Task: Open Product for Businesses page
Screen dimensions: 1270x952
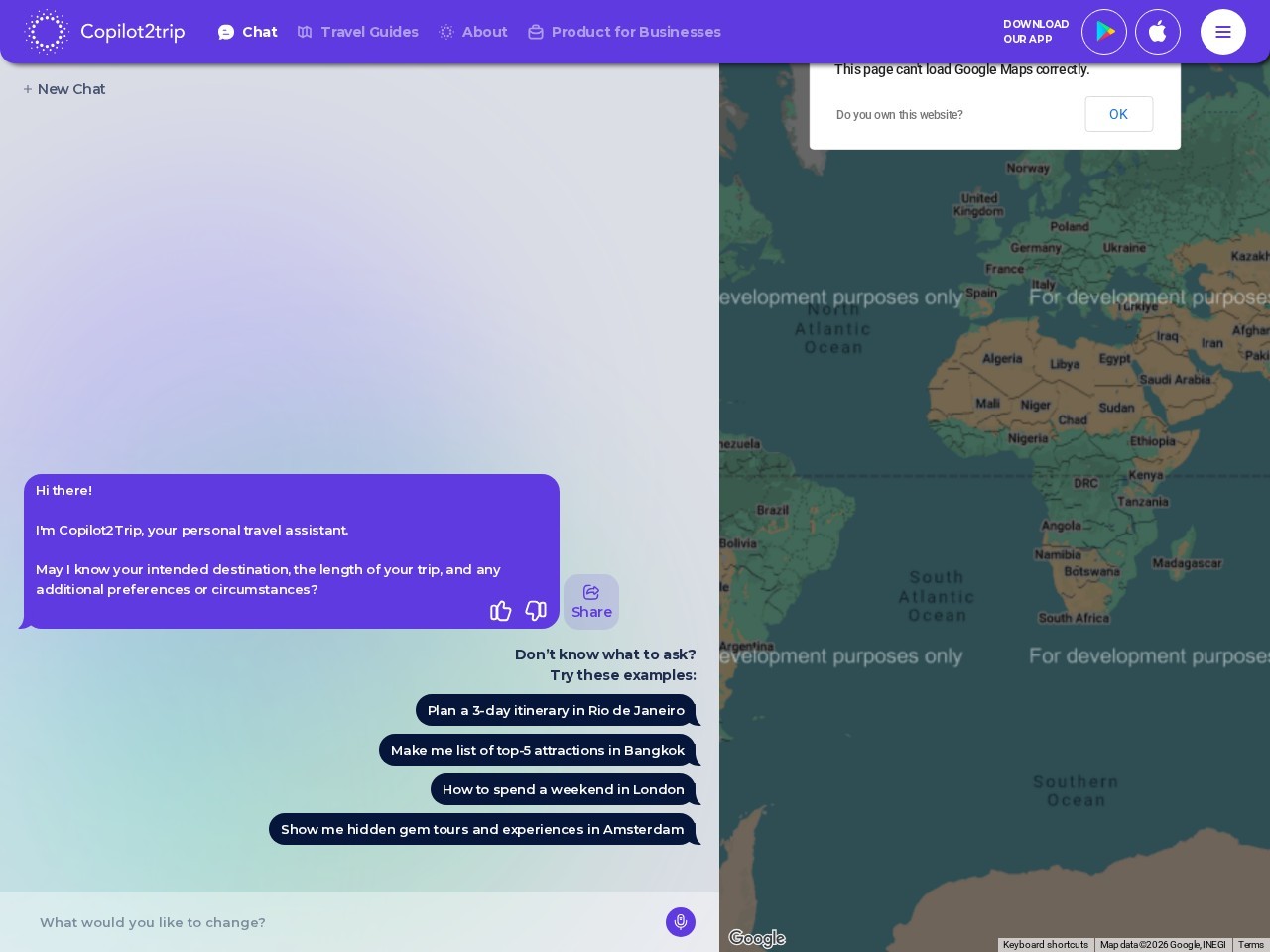Action: click(624, 32)
